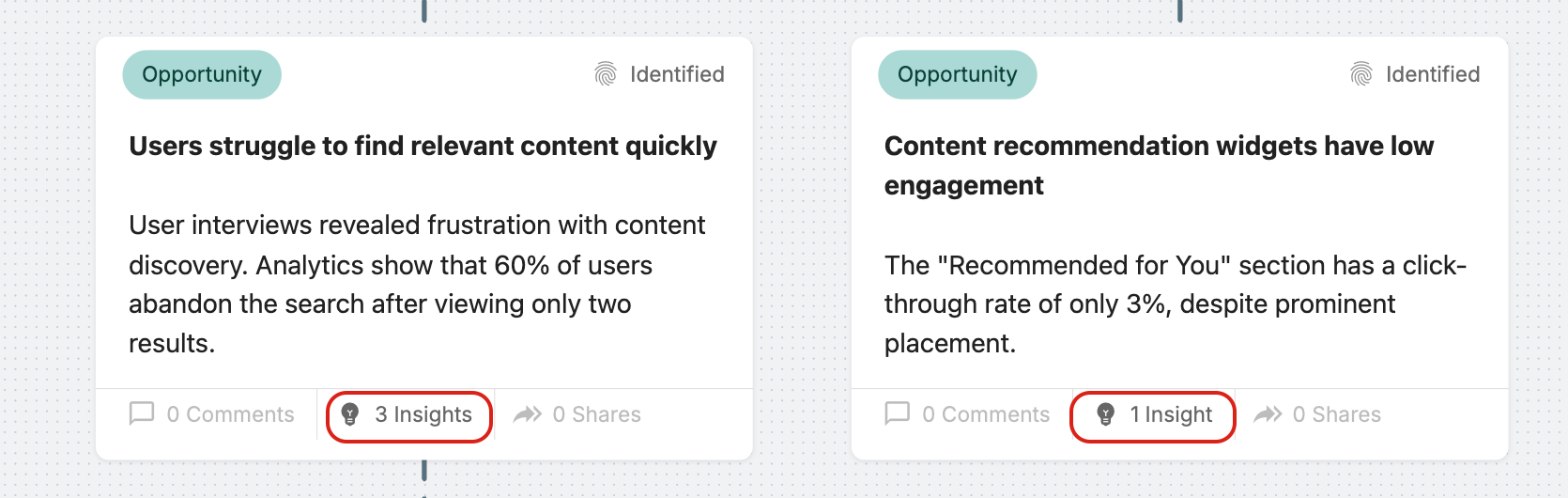Select Opportunity tag on users struggle card
The width and height of the screenshot is (1568, 498).
pyautogui.click(x=202, y=74)
